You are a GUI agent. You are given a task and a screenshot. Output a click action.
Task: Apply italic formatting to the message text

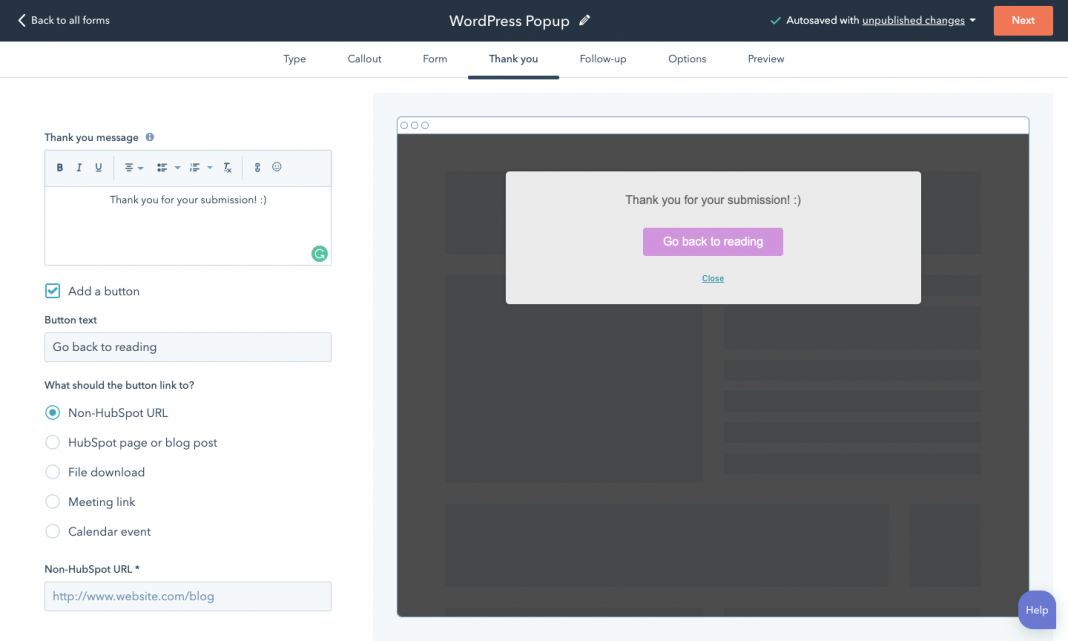(x=79, y=167)
